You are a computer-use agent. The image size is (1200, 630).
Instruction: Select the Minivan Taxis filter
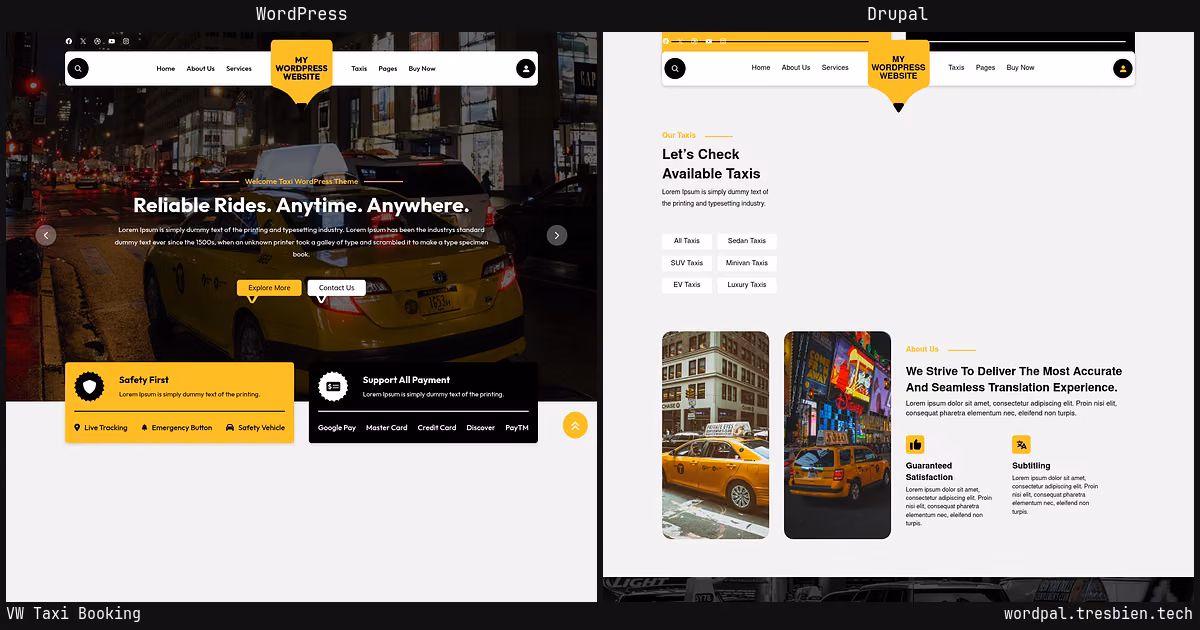747,263
